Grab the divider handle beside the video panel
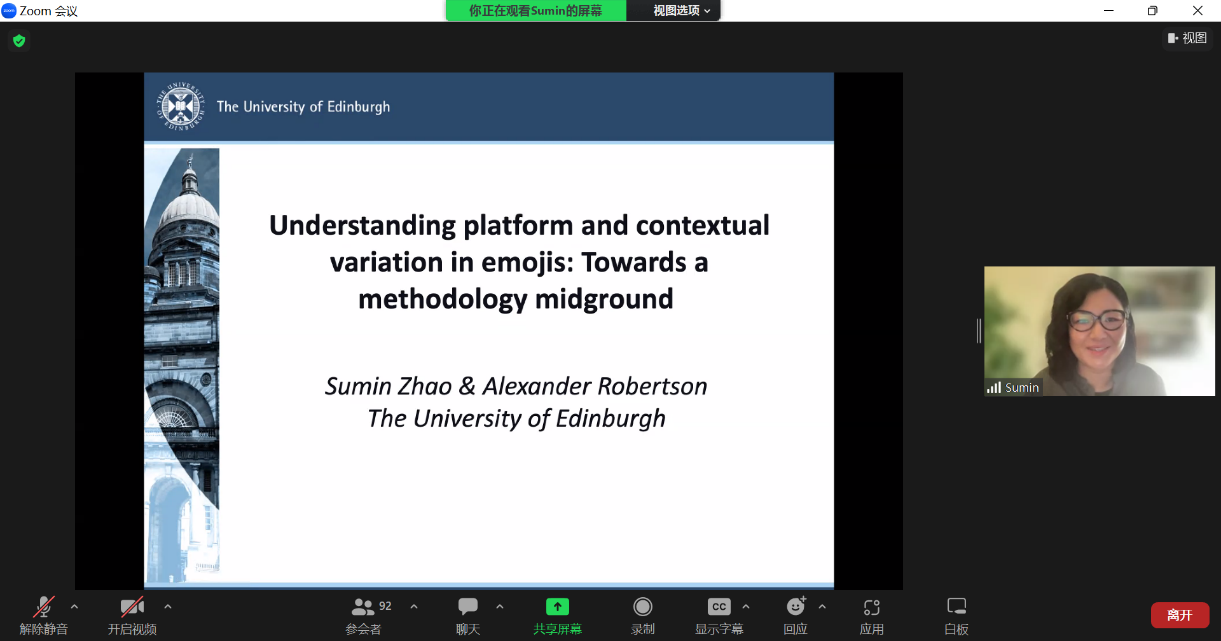 point(978,331)
